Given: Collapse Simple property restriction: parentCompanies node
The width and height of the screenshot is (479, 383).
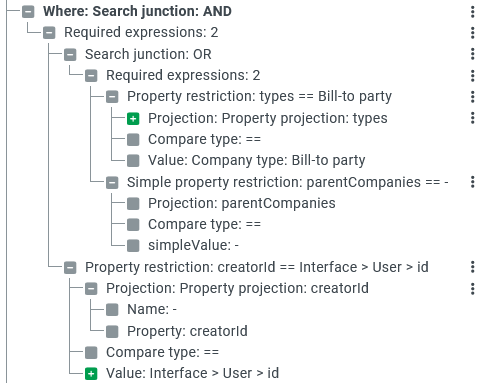Looking at the screenshot, I should coord(112,183).
